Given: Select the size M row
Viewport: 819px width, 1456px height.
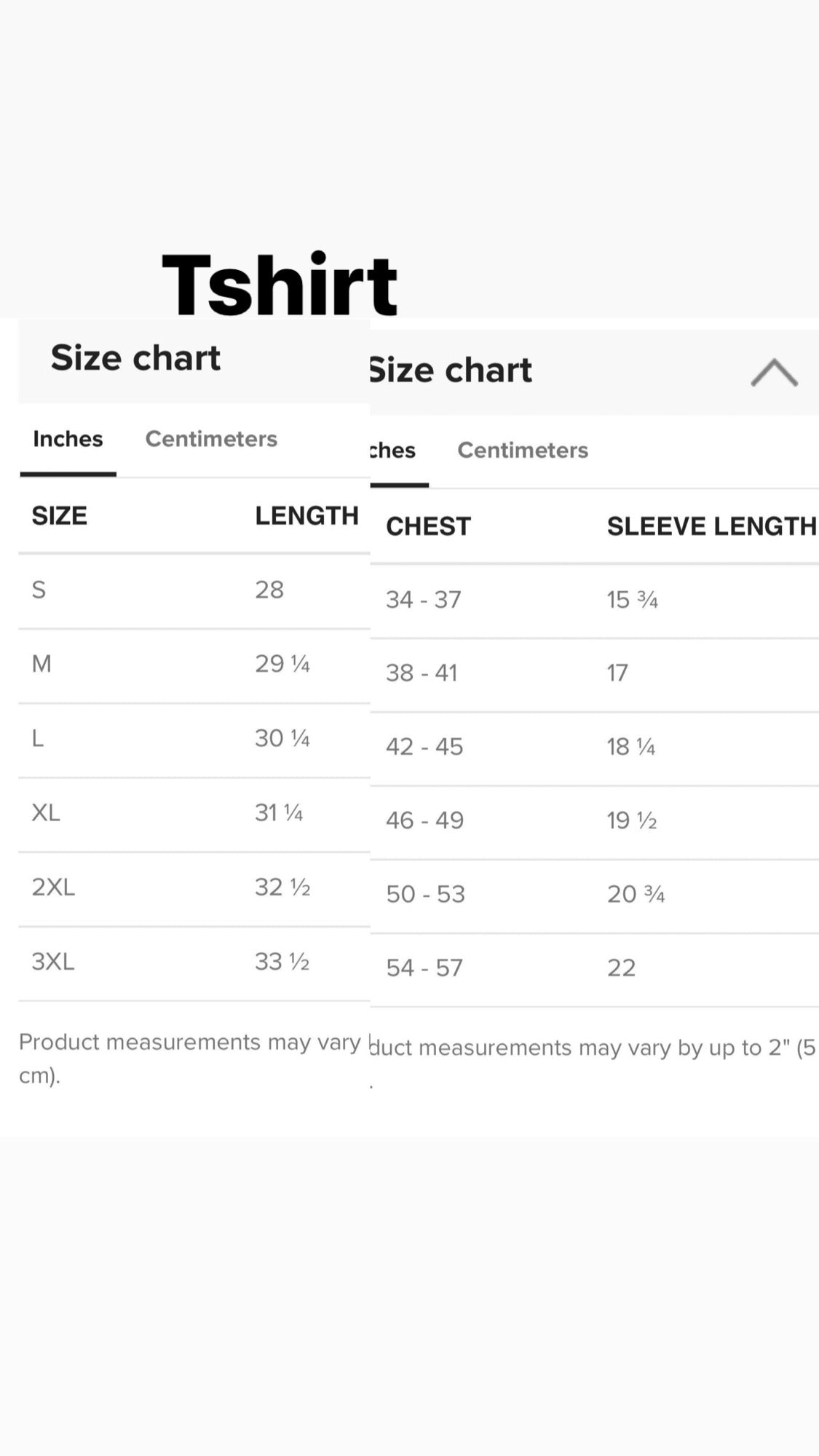Looking at the screenshot, I should 194,665.
